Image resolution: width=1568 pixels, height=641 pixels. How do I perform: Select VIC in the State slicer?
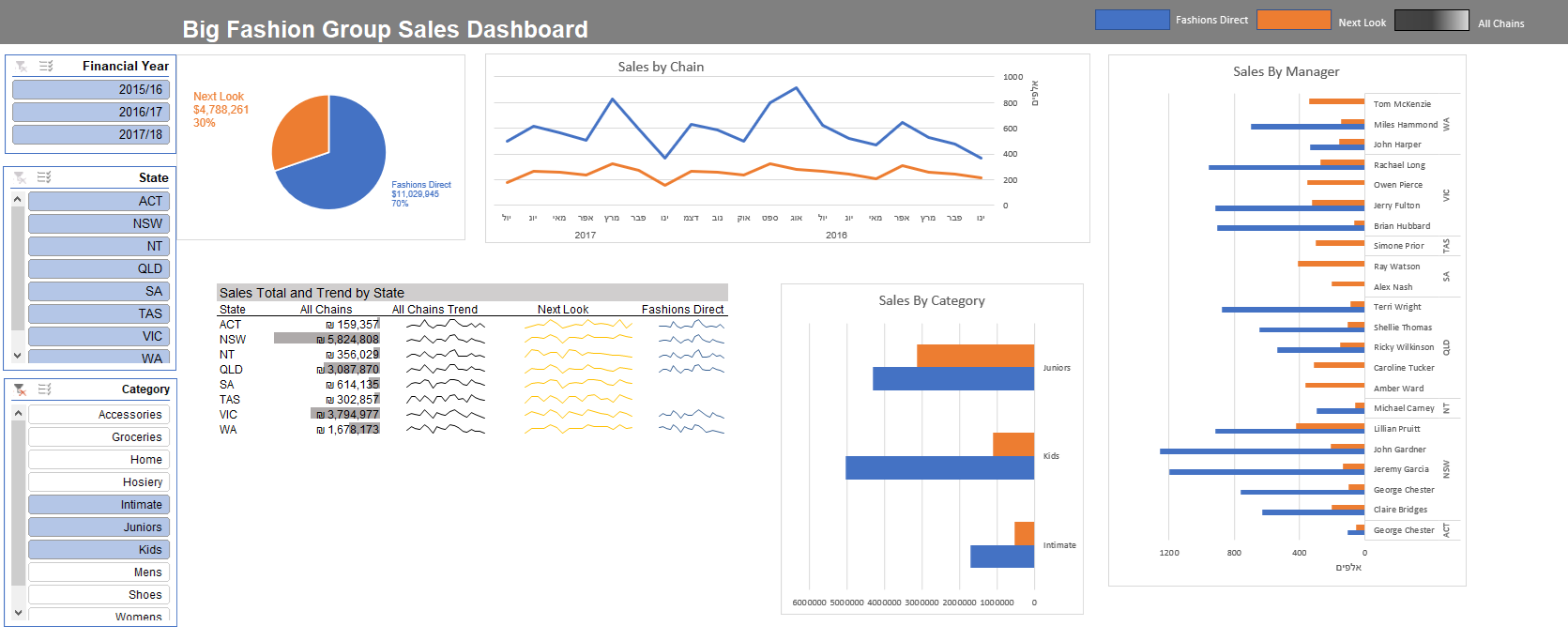click(x=99, y=336)
